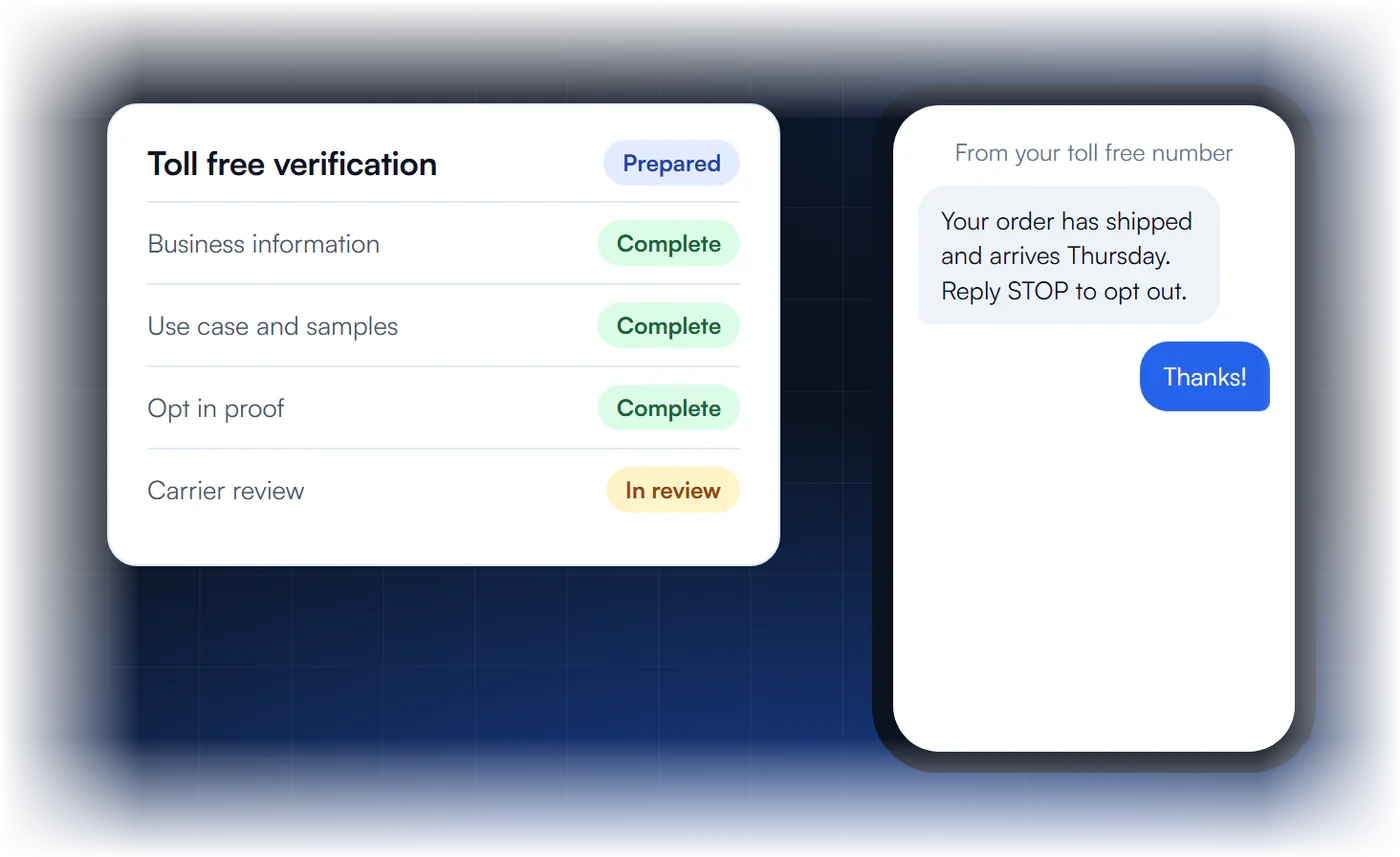Image resolution: width=1400 pixels, height=857 pixels.
Task: Select the "Carrier review" row label
Action: (226, 491)
